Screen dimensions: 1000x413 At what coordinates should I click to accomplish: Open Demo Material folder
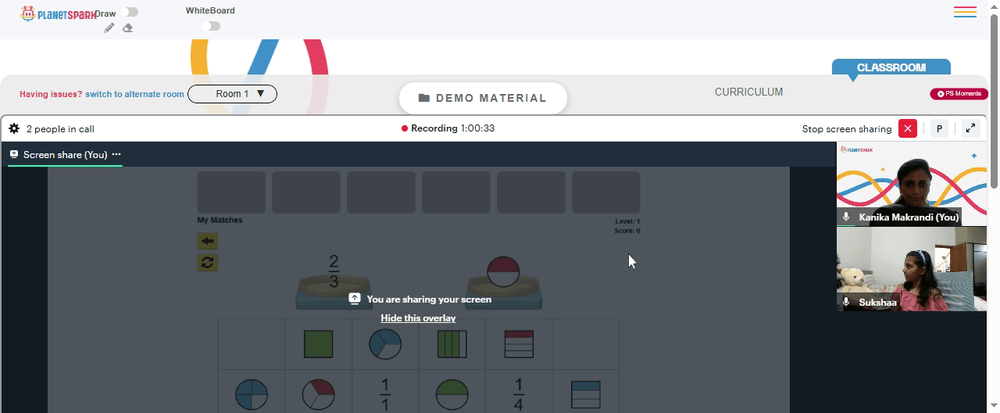click(483, 98)
